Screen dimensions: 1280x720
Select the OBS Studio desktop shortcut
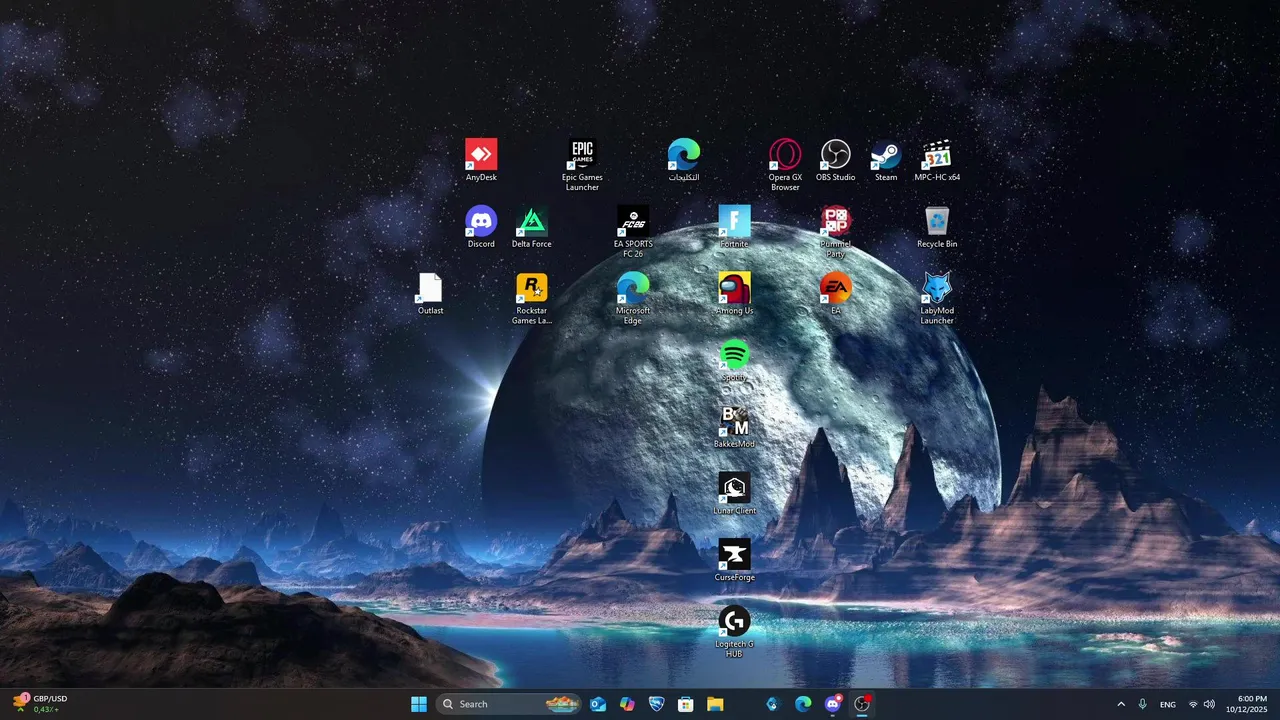[x=835, y=160]
